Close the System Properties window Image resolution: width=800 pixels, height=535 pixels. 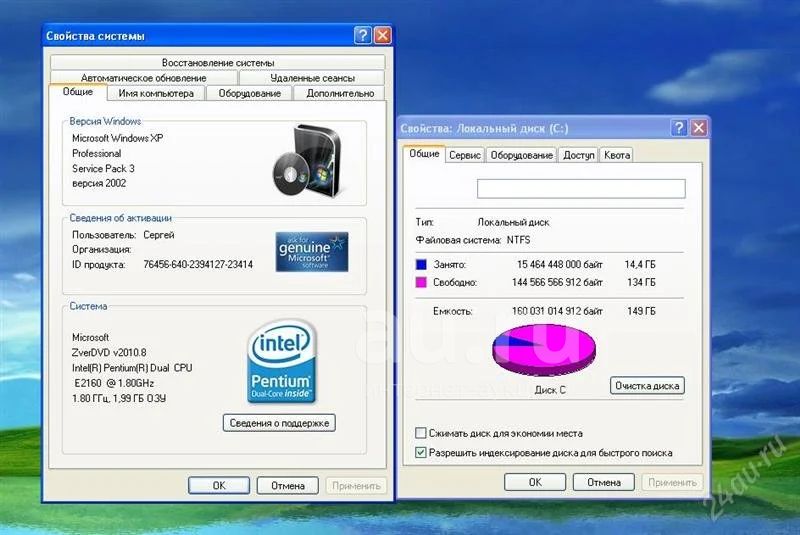pos(382,35)
